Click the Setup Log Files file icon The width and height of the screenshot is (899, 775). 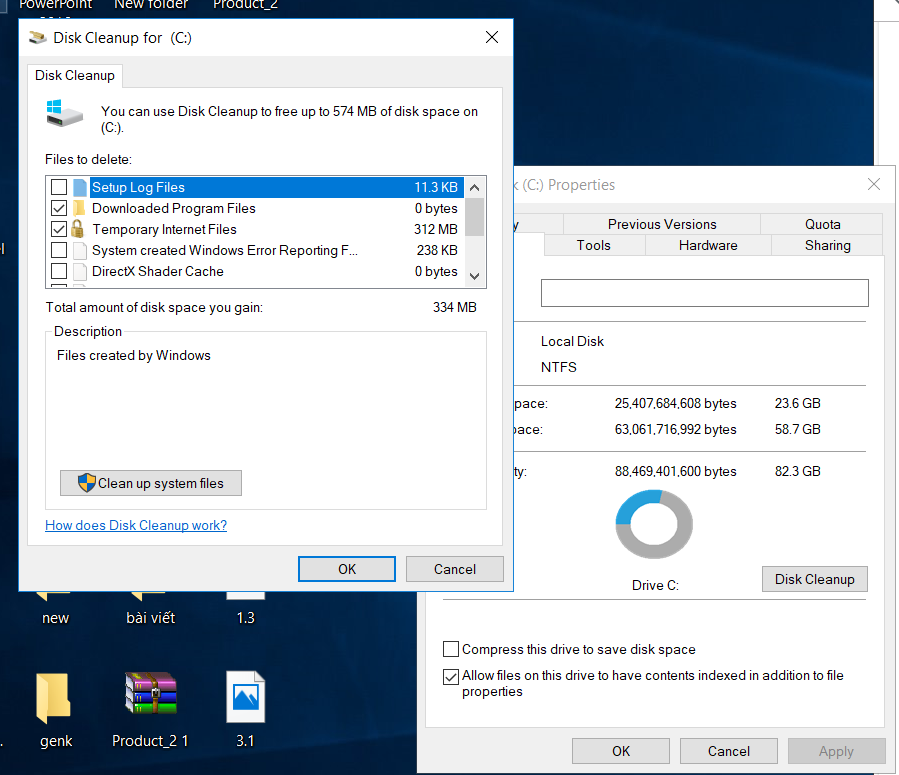79,187
